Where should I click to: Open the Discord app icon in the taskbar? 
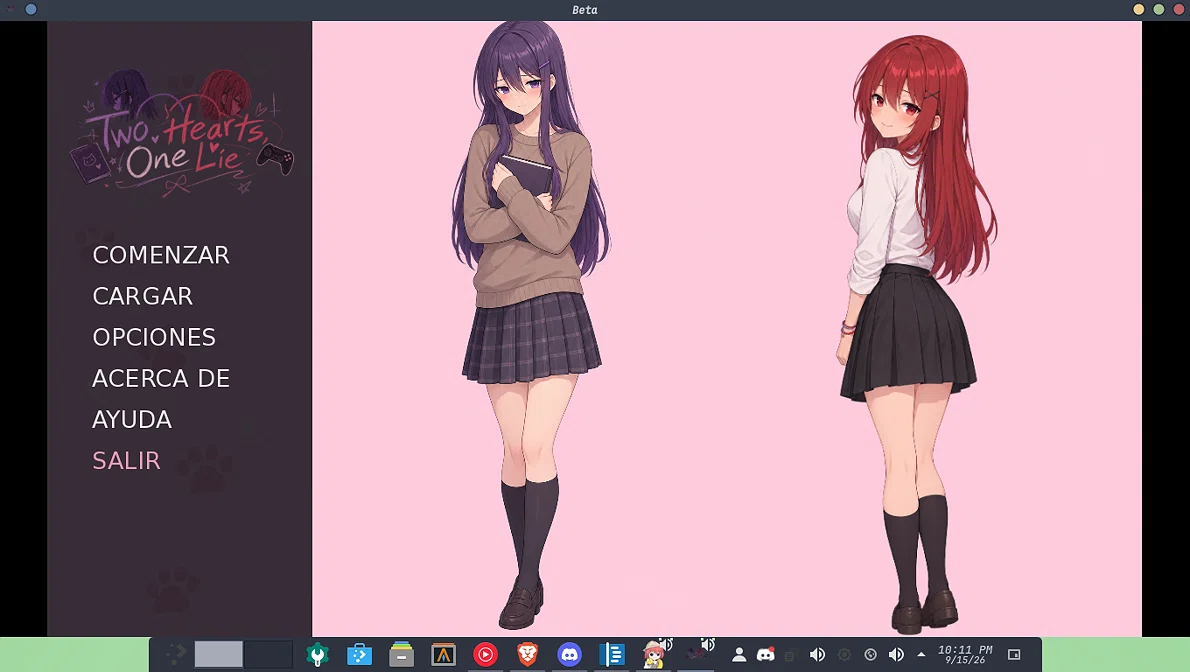(569, 654)
